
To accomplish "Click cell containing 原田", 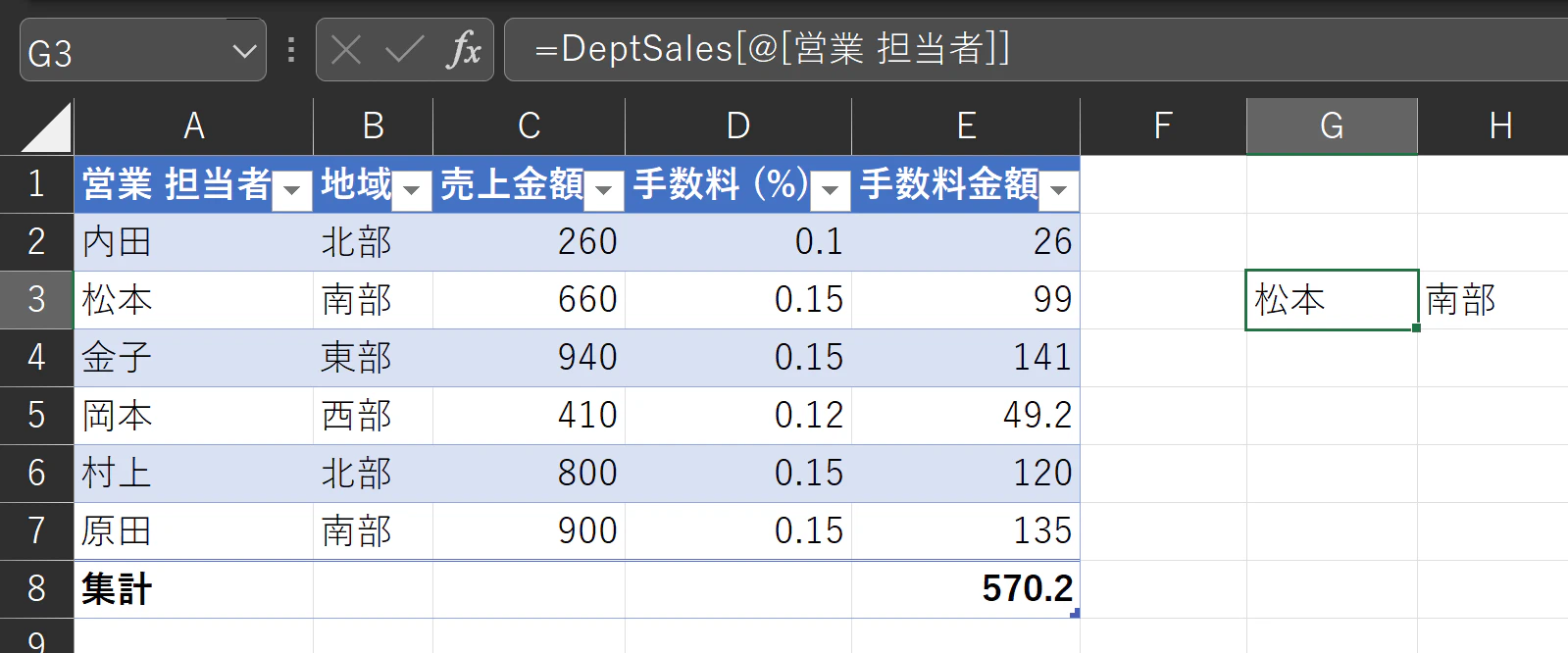I will point(194,531).
